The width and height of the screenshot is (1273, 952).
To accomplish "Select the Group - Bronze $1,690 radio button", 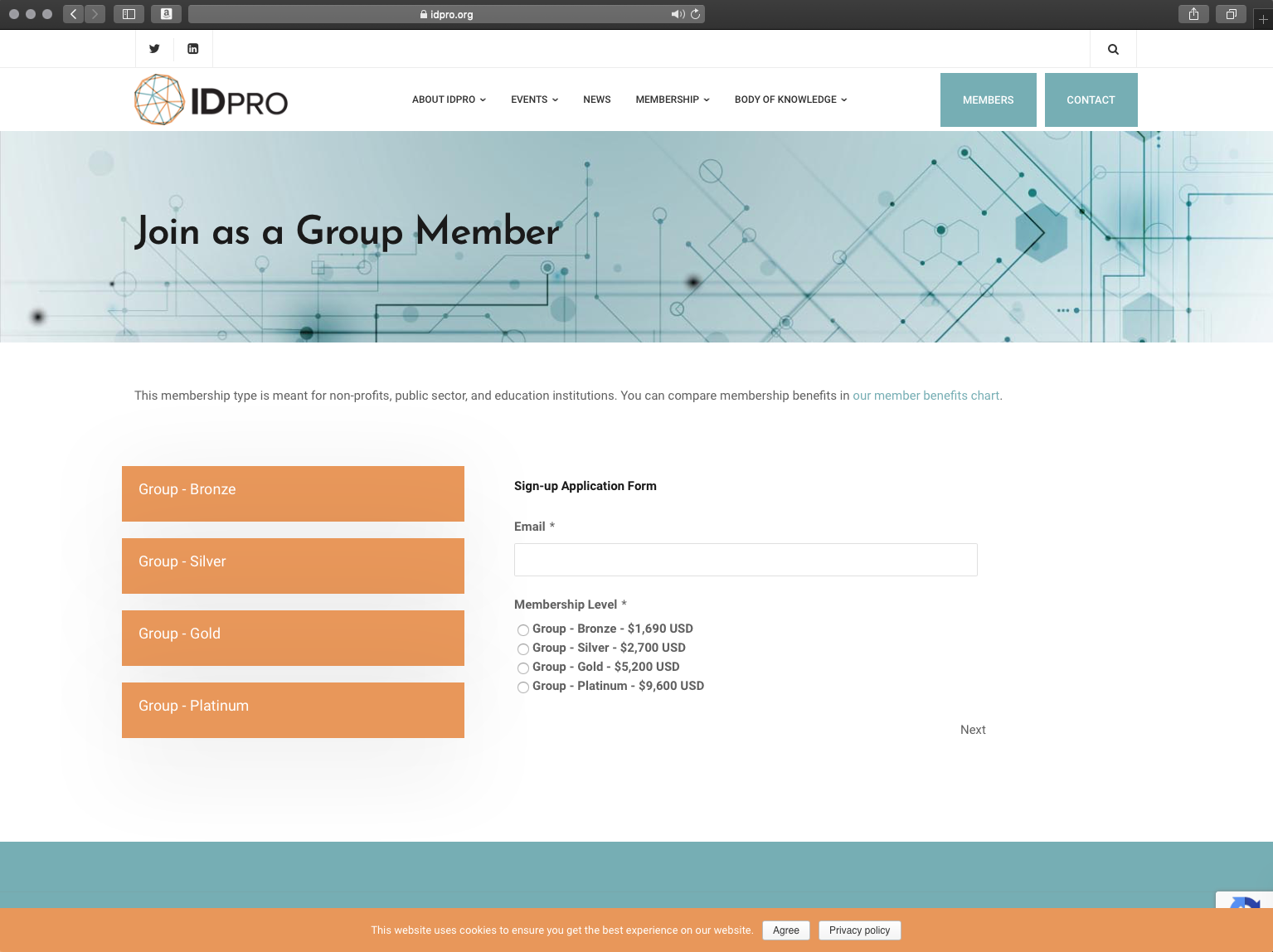I will click(x=522, y=630).
